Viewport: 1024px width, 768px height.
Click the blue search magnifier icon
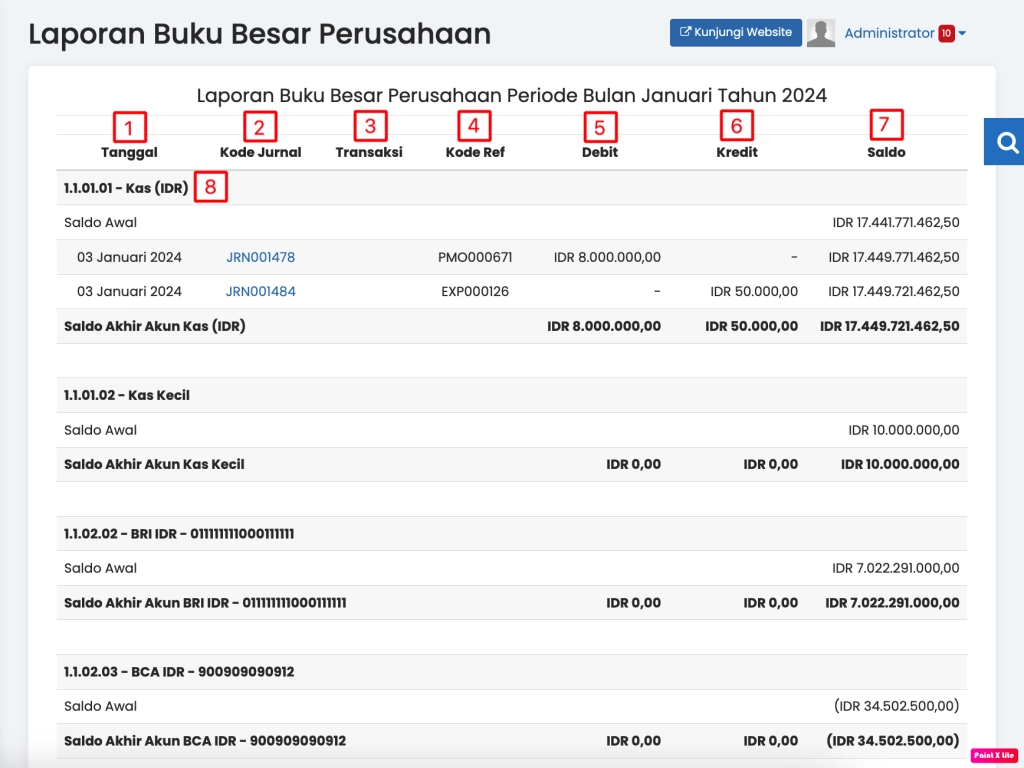(x=1006, y=142)
